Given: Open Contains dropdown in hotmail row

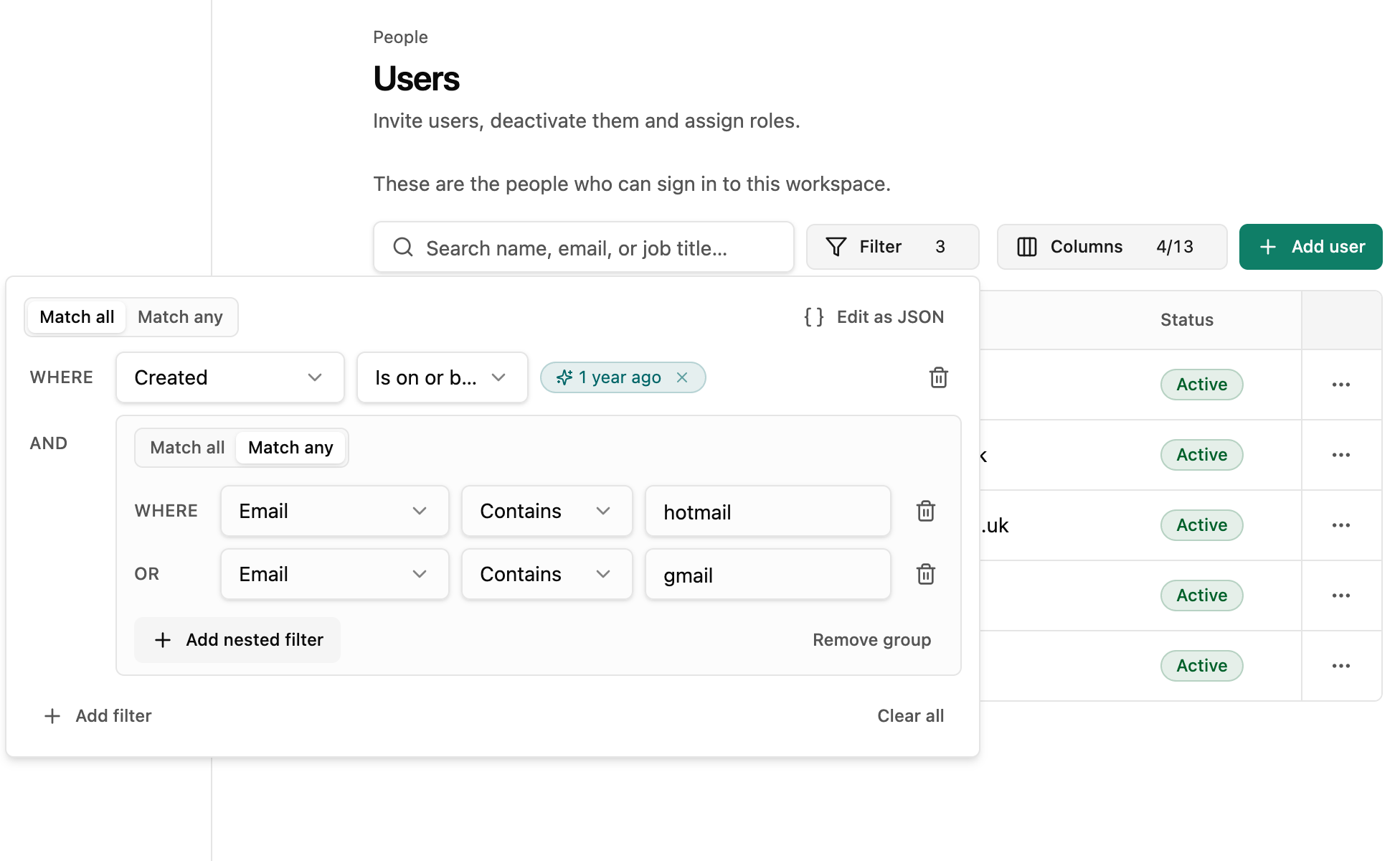Looking at the screenshot, I should tap(547, 511).
